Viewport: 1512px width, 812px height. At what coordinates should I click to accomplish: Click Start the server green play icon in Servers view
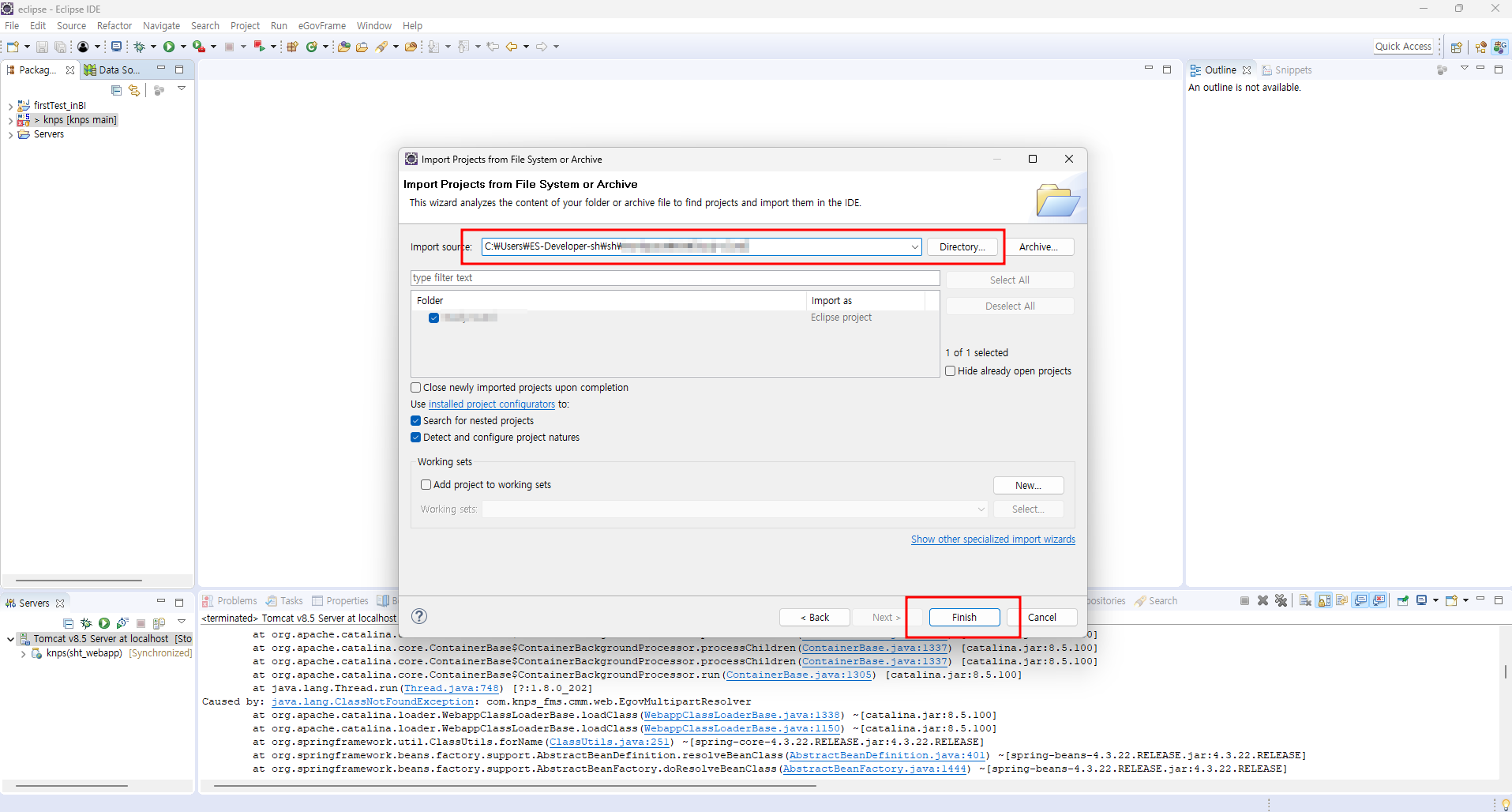pos(104,623)
